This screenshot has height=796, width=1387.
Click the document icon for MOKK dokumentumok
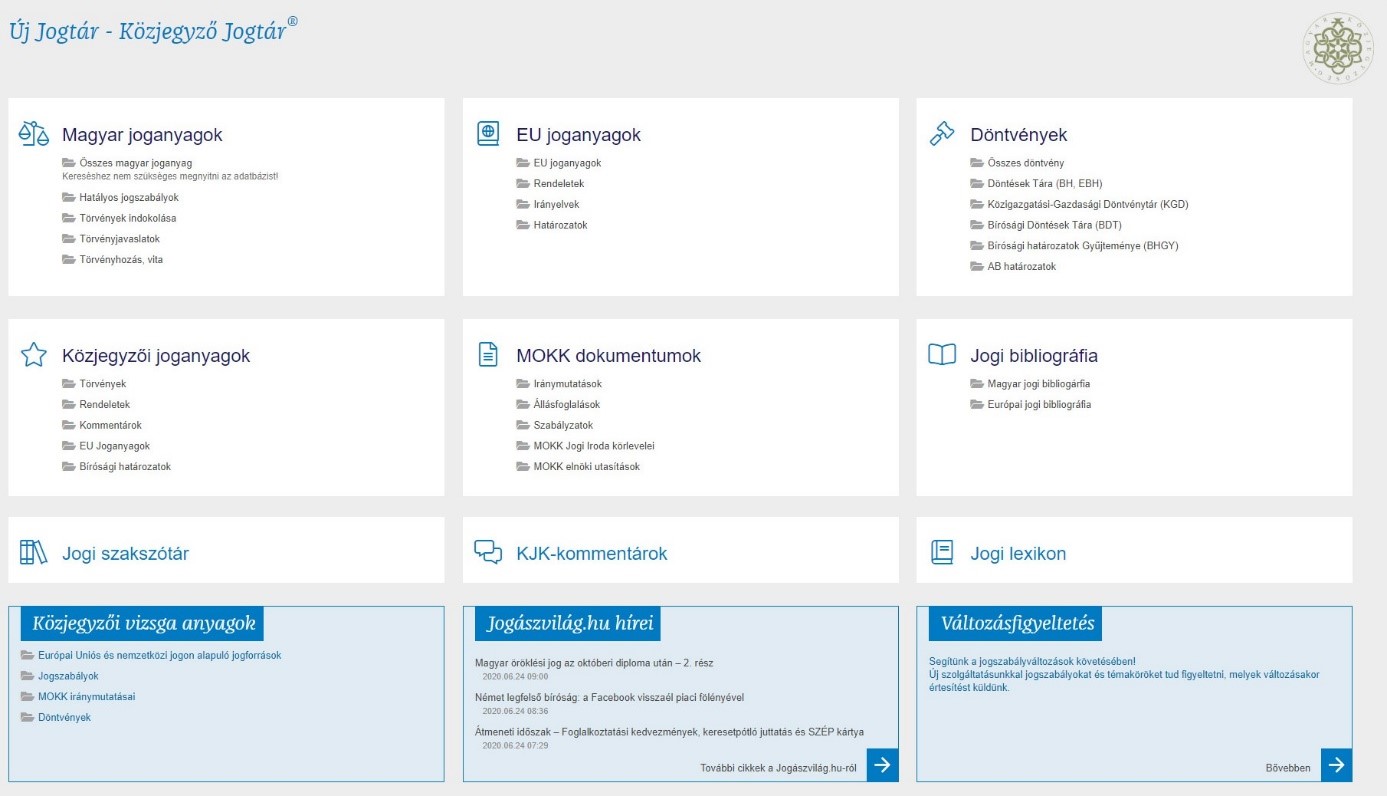click(x=488, y=355)
